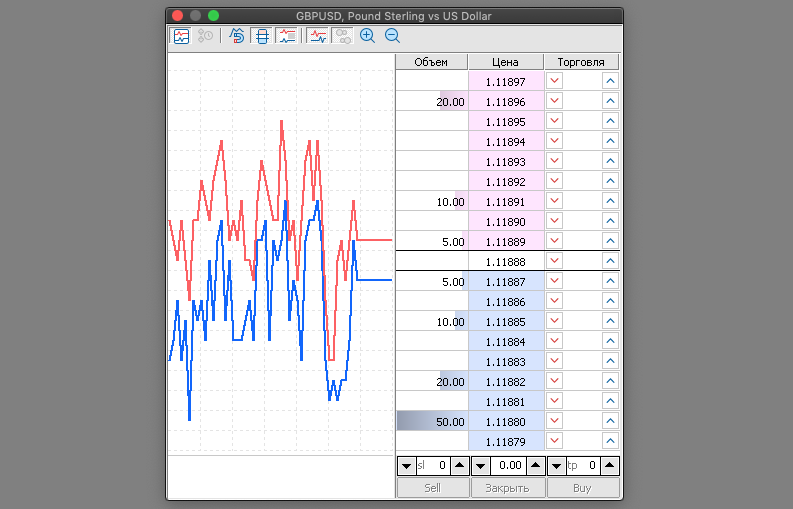Click blue buy arrow at price 1.11897
Image resolution: width=793 pixels, height=509 pixels.
pos(610,81)
